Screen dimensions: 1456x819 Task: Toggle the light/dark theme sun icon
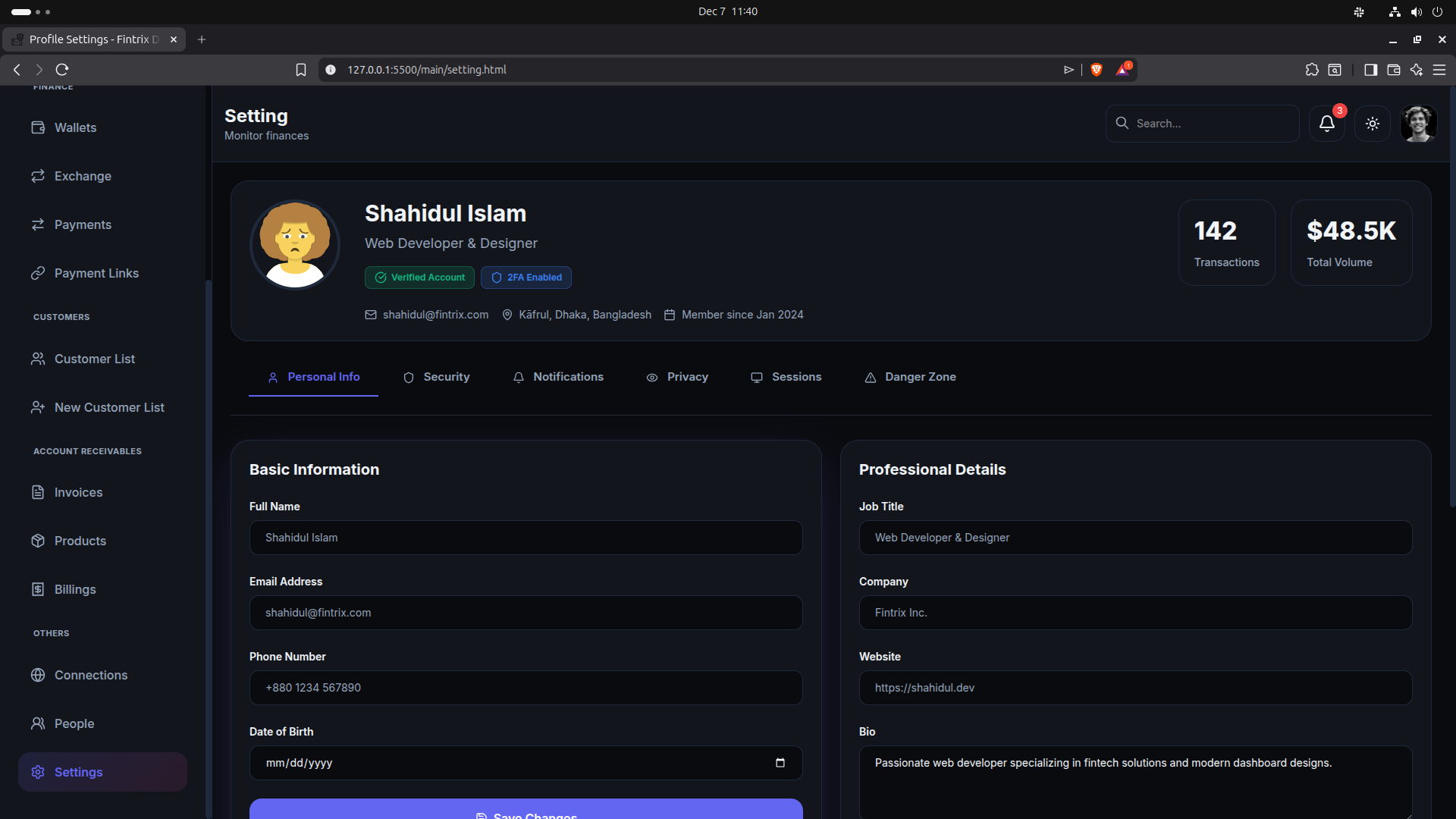(x=1373, y=124)
